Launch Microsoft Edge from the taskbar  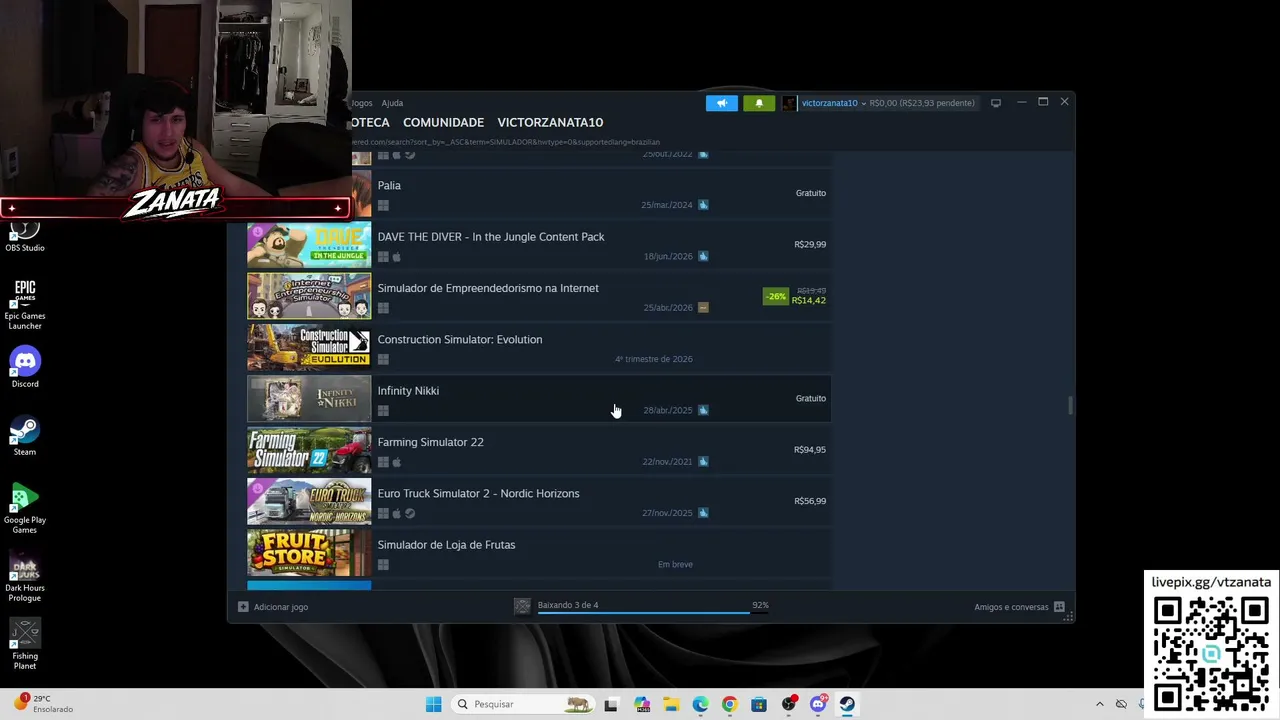tap(701, 704)
